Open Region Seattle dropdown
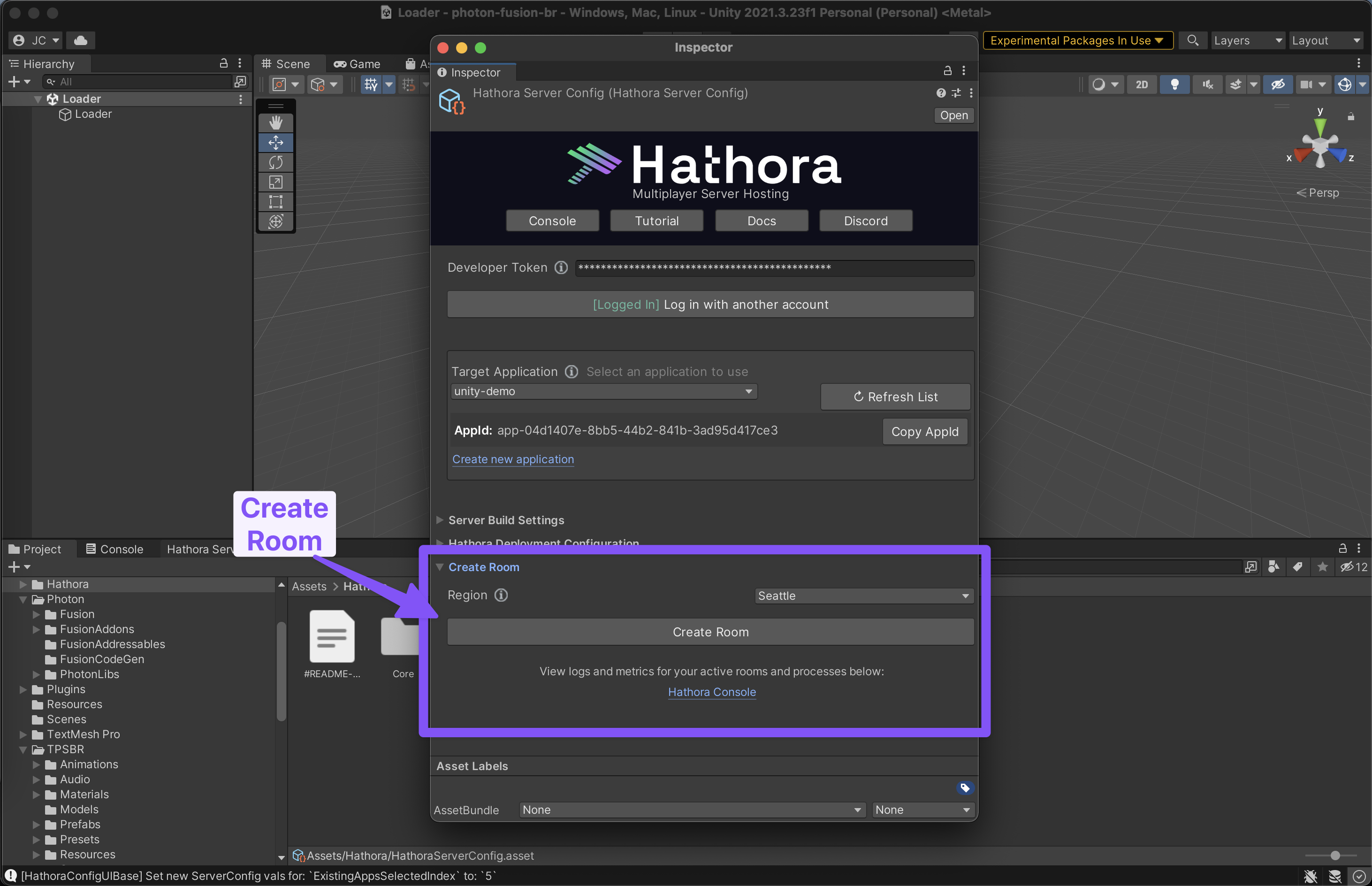This screenshot has width=1372, height=886. tap(863, 596)
